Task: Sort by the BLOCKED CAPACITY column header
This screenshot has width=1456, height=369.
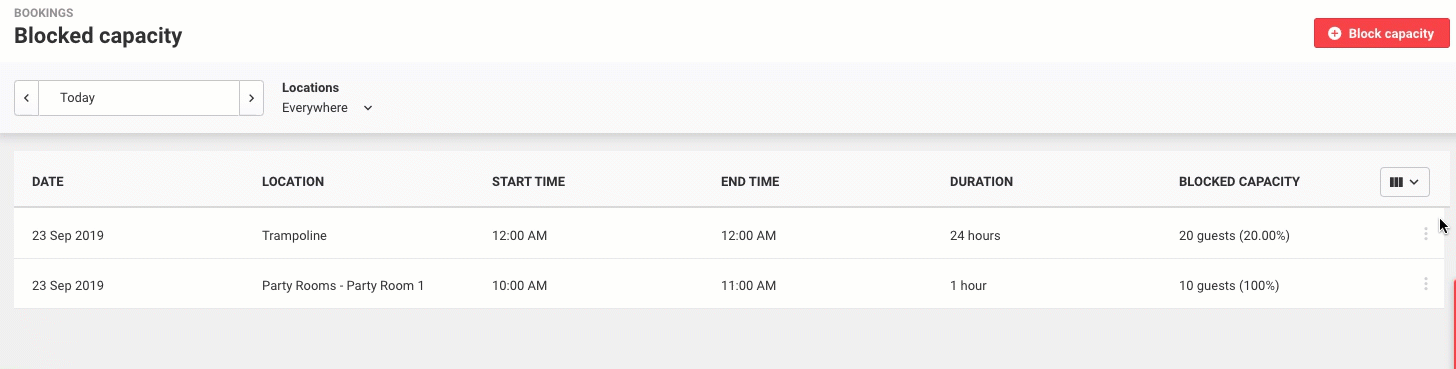Action: tap(1239, 182)
